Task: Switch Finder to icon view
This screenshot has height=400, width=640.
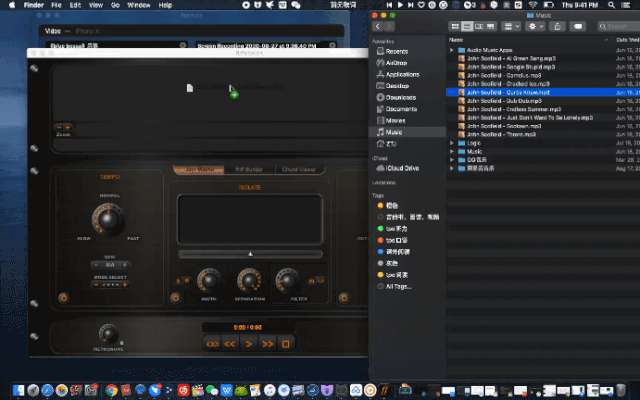Action: [455, 27]
